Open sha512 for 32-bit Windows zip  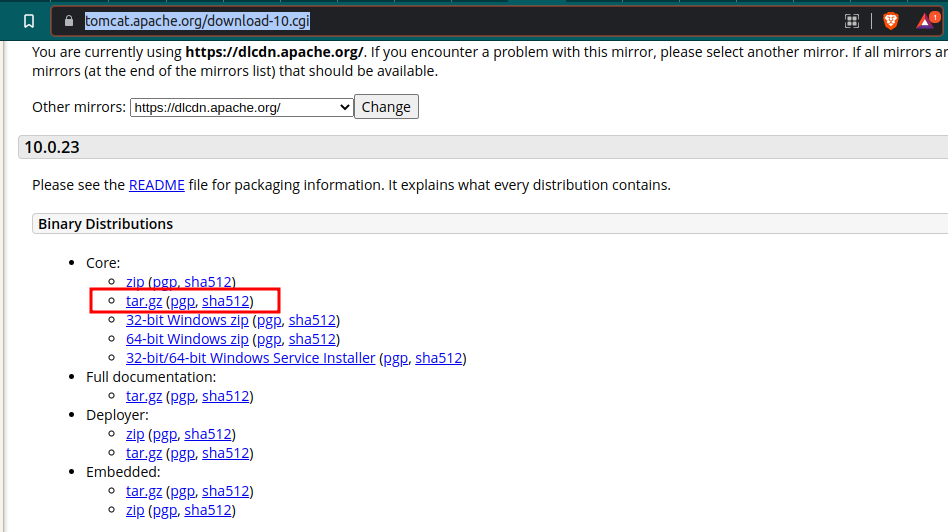point(312,320)
